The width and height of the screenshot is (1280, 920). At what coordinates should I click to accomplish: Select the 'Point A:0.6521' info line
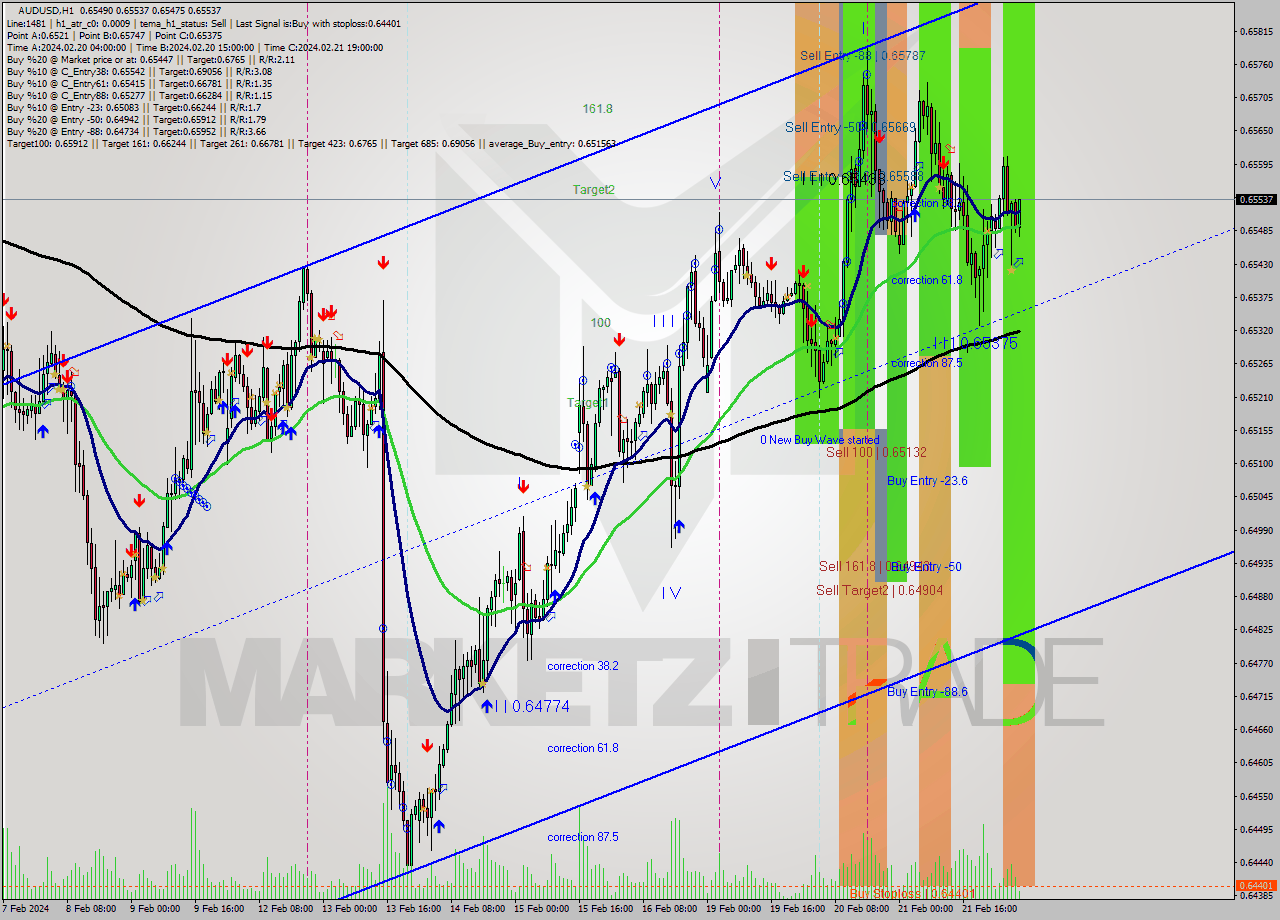pos(112,35)
